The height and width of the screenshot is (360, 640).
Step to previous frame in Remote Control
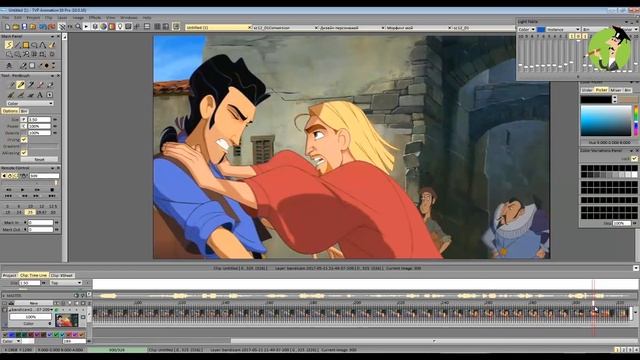(25, 196)
